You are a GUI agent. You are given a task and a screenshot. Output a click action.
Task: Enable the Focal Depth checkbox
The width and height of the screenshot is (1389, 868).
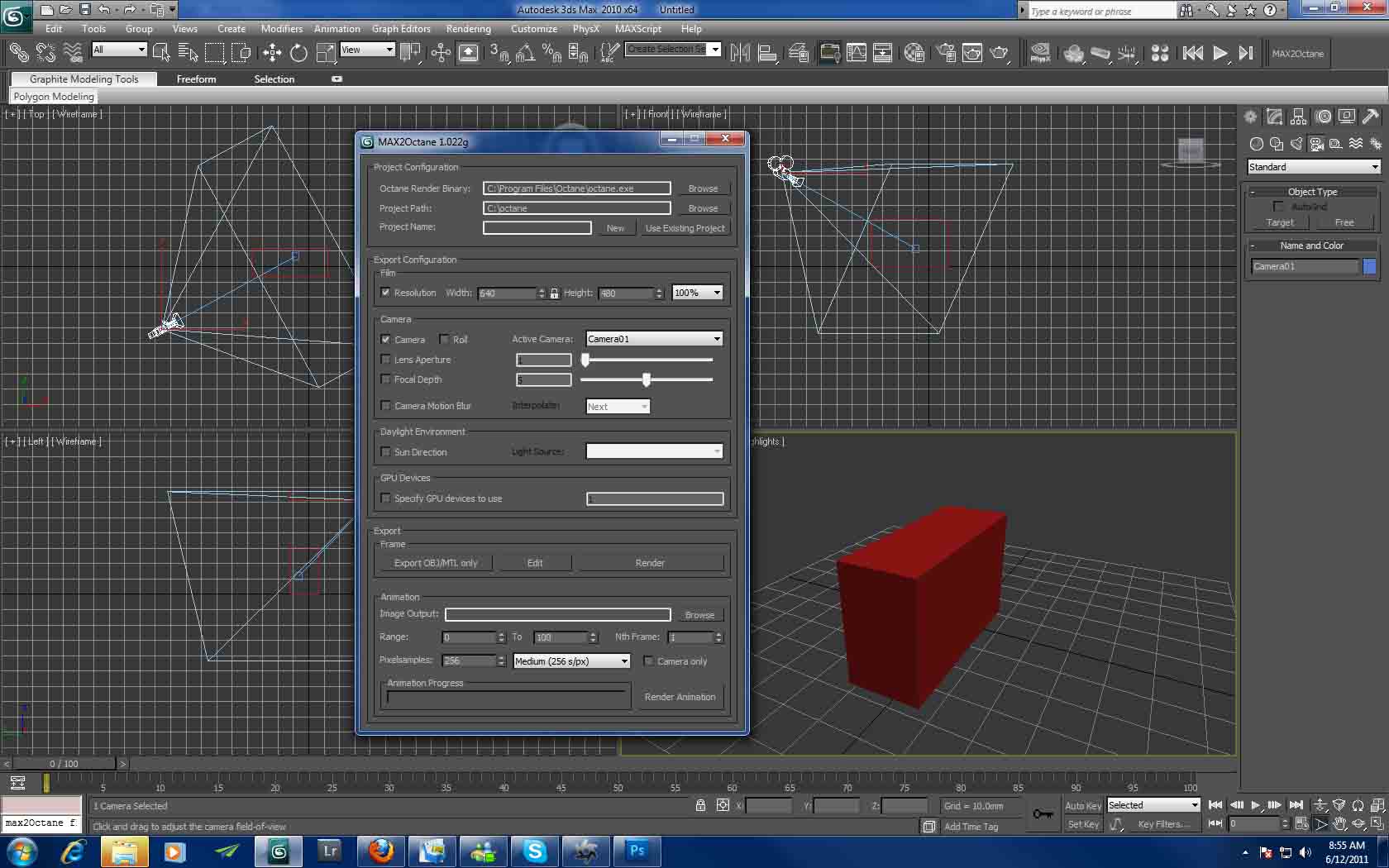point(385,379)
